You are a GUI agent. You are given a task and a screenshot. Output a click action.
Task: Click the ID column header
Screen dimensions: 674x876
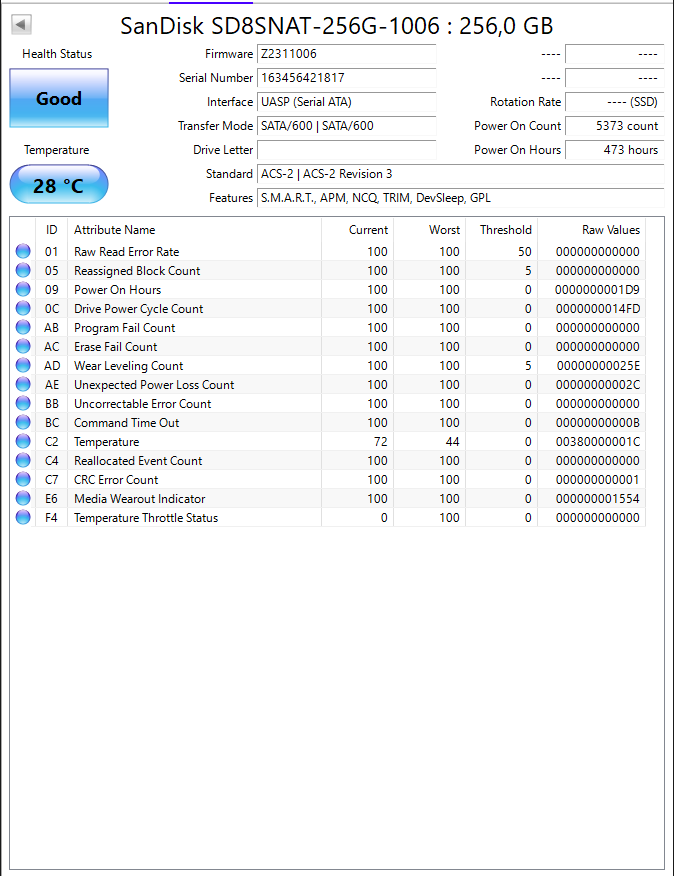pos(51,230)
